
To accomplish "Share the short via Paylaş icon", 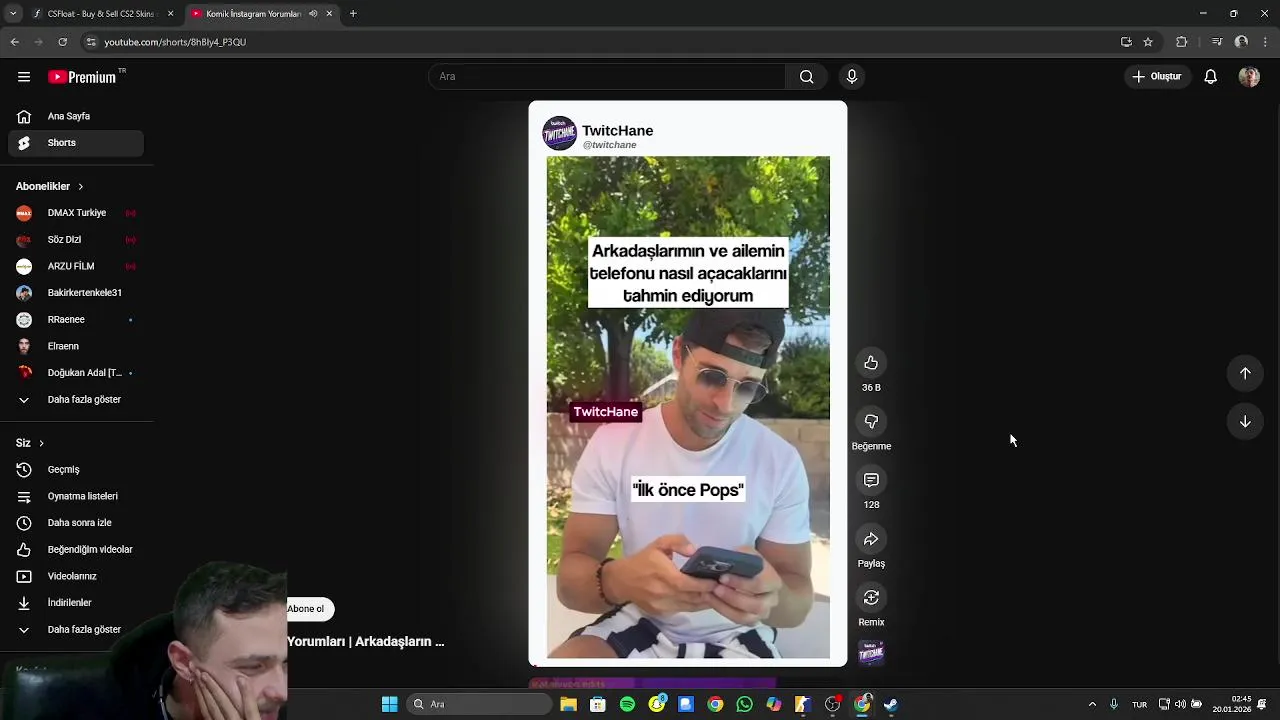I will click(871, 539).
